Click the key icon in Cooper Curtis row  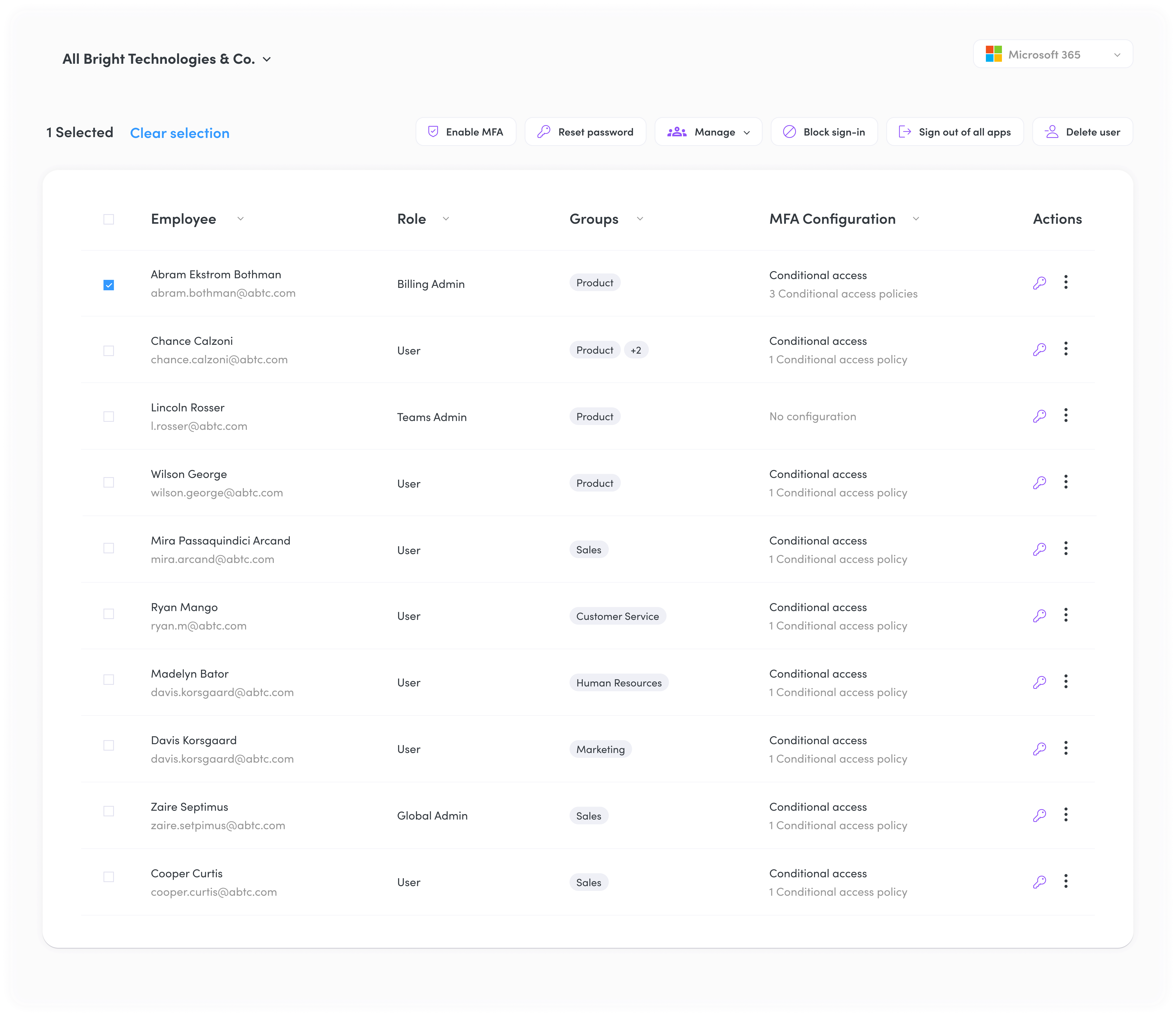point(1039,882)
